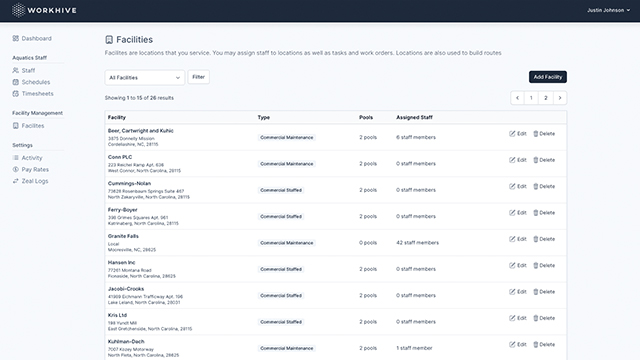The width and height of the screenshot is (640, 360).
Task: Click the Assigned Staff column header
Action: coord(414,117)
